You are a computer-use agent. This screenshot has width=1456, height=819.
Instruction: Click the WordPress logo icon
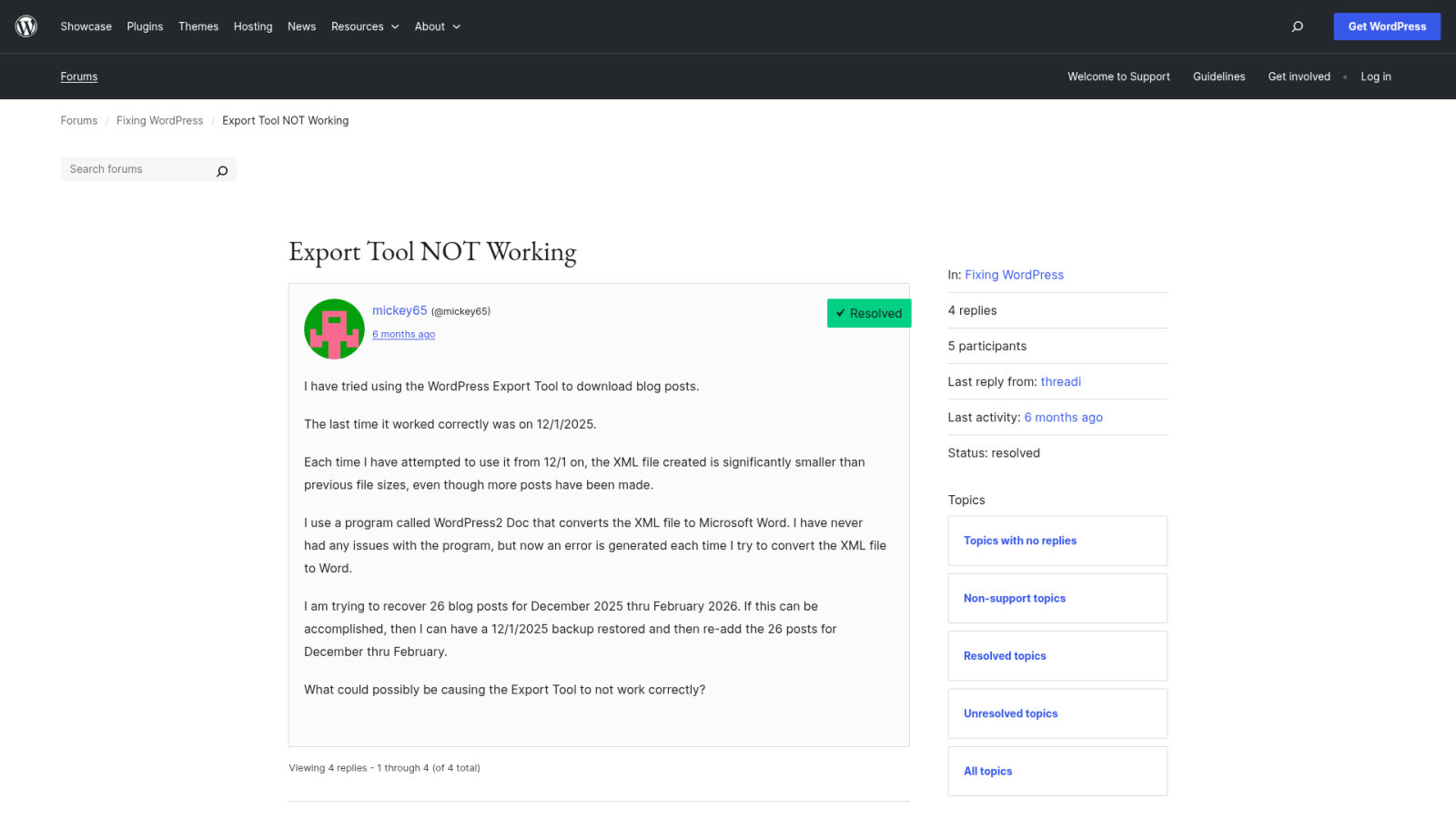26,26
